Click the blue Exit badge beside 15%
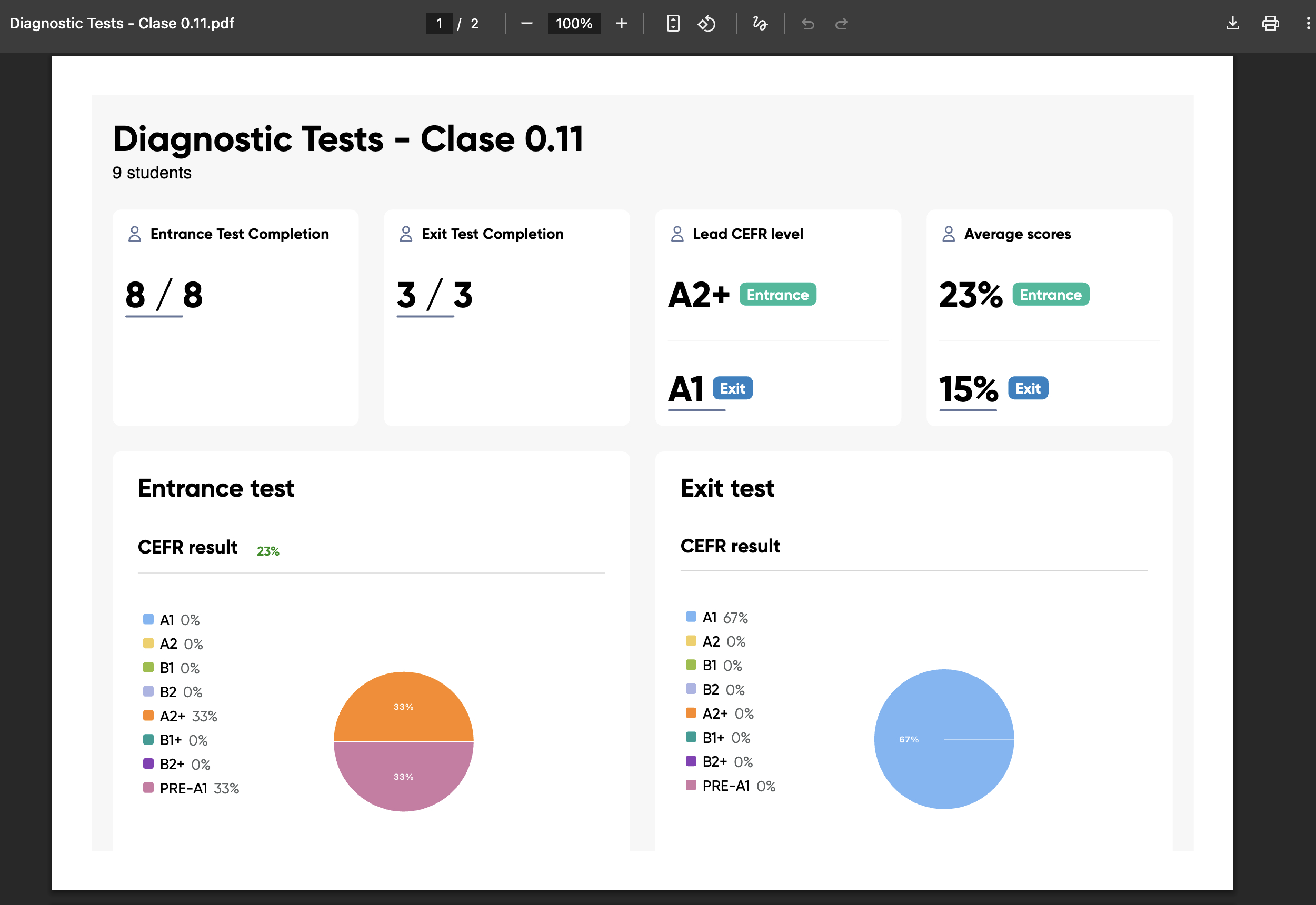Viewport: 1316px width, 905px height. [x=1028, y=388]
